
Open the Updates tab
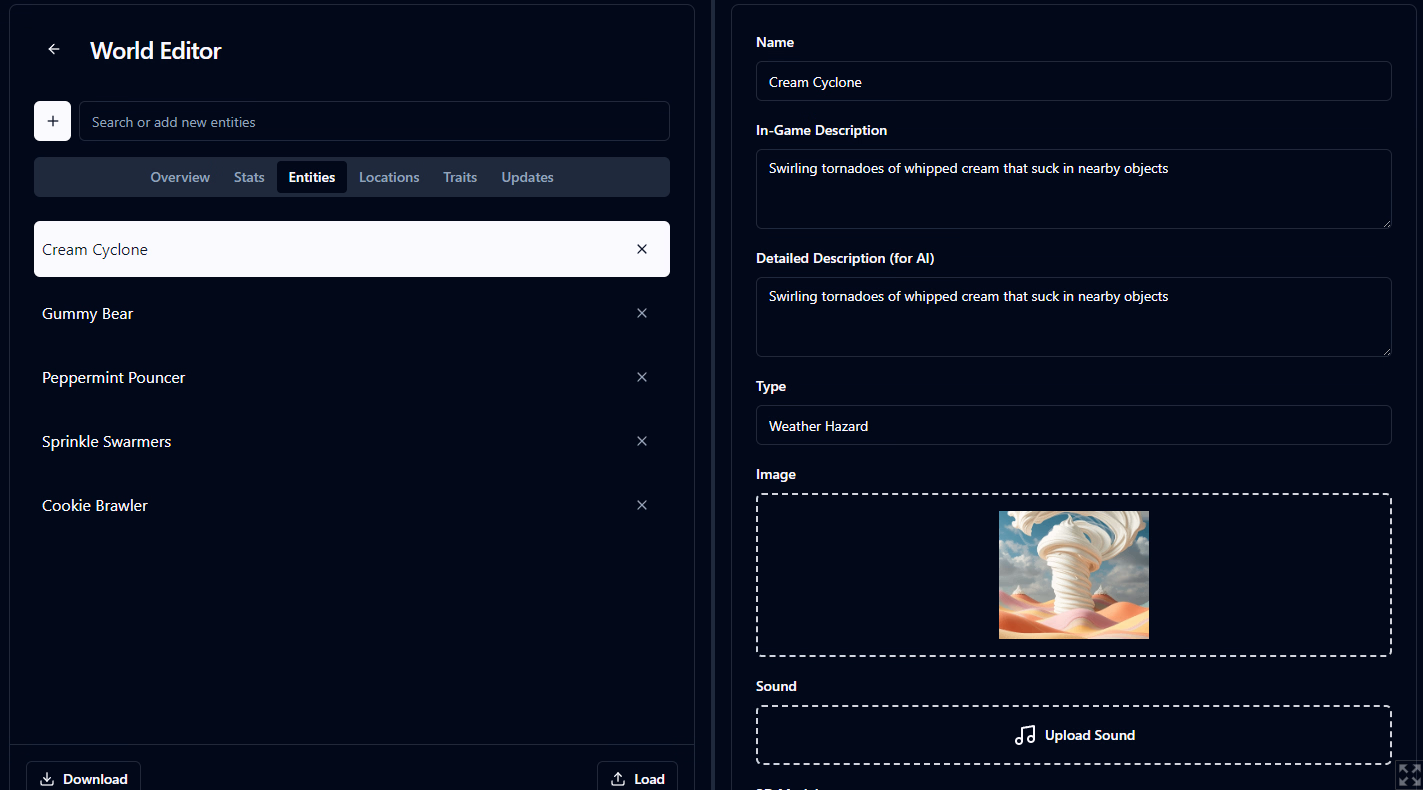point(527,177)
